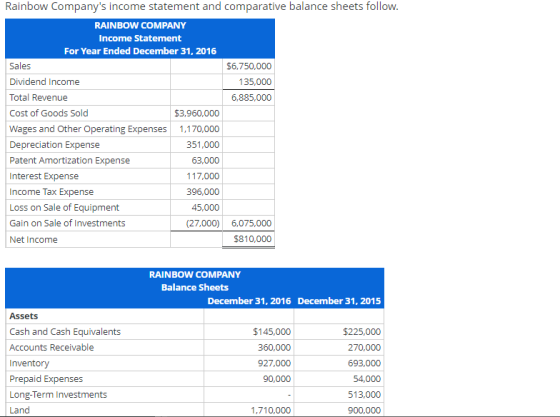Click the patent amortization value 63,000
The image size is (560, 417).
pyautogui.click(x=205, y=160)
